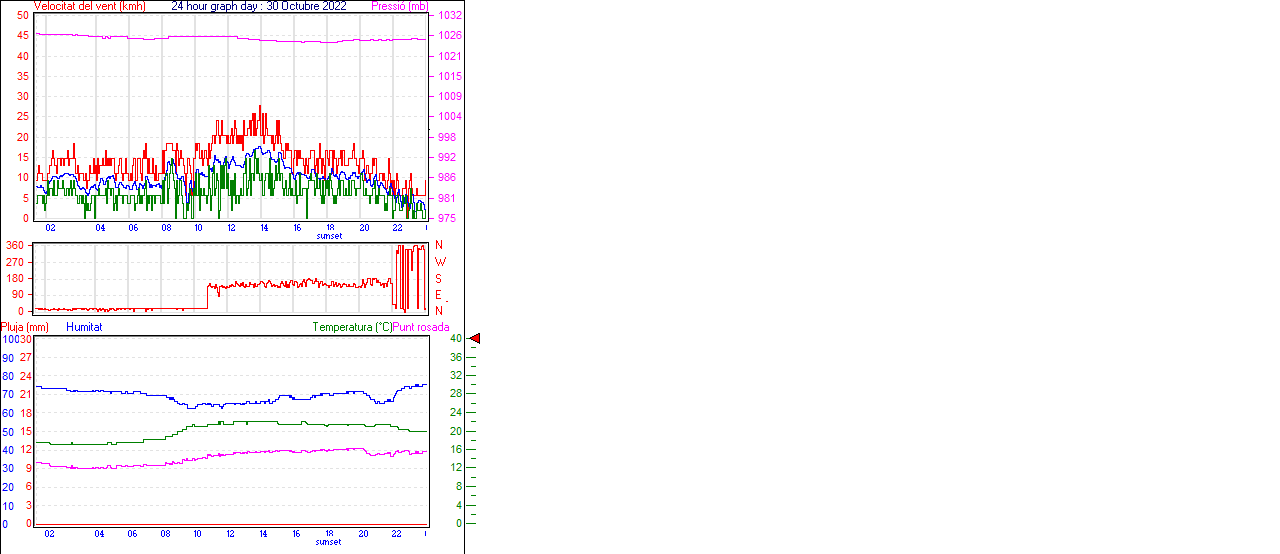This screenshot has width=1280, height=554.
Task: Click the 'Pressió (mb)' axis title
Action: pyautogui.click(x=398, y=6)
